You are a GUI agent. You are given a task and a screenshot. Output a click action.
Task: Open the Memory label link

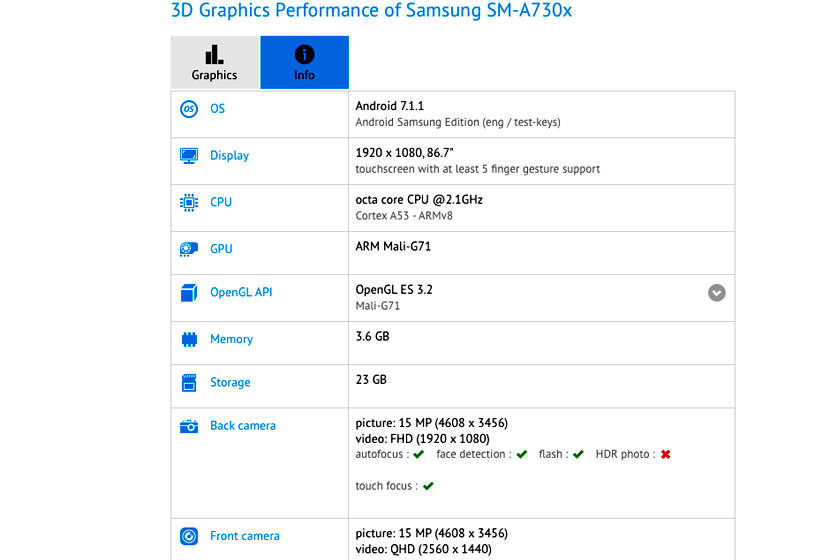(x=231, y=339)
